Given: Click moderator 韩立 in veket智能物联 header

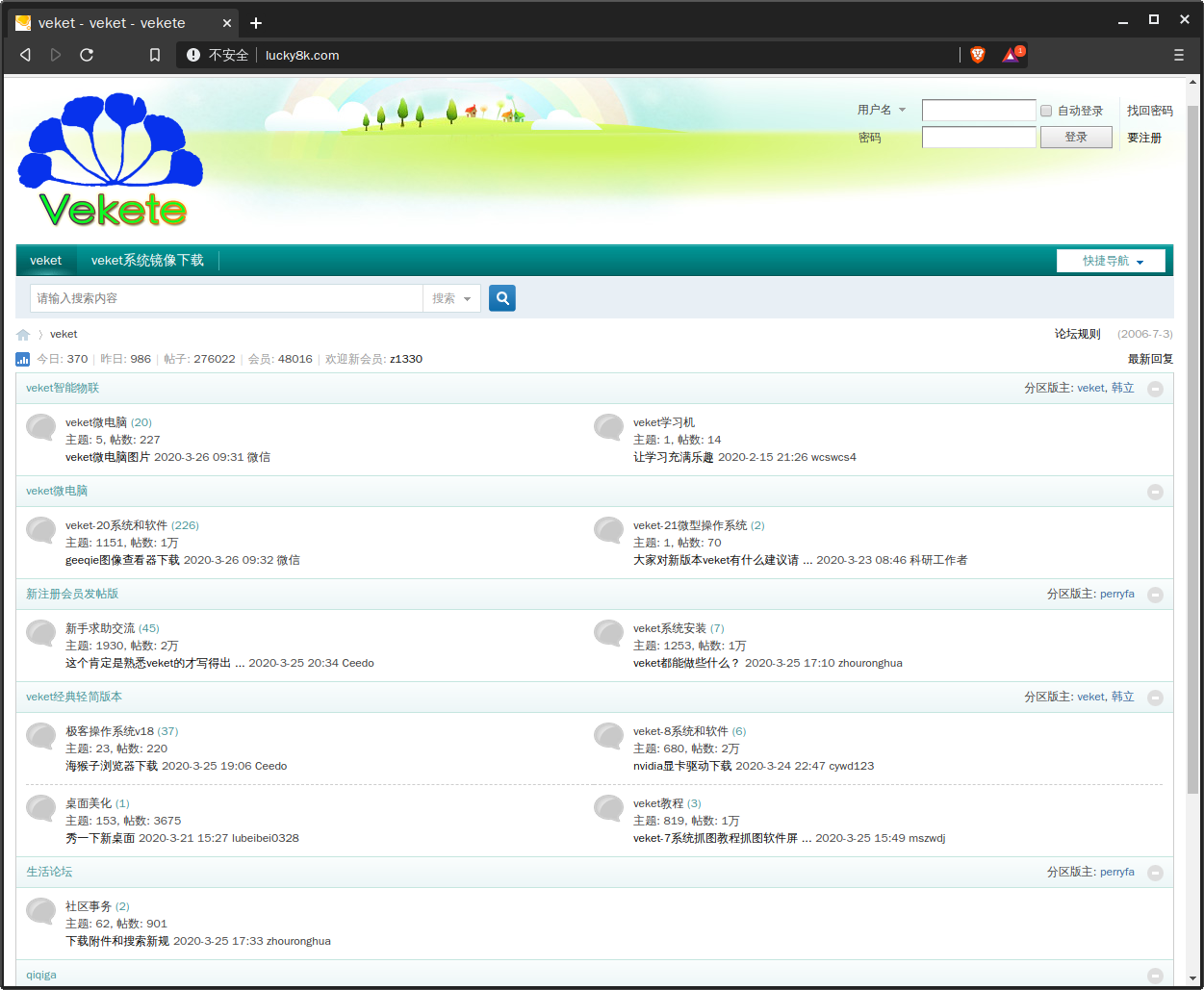Looking at the screenshot, I should pyautogui.click(x=1123, y=388).
